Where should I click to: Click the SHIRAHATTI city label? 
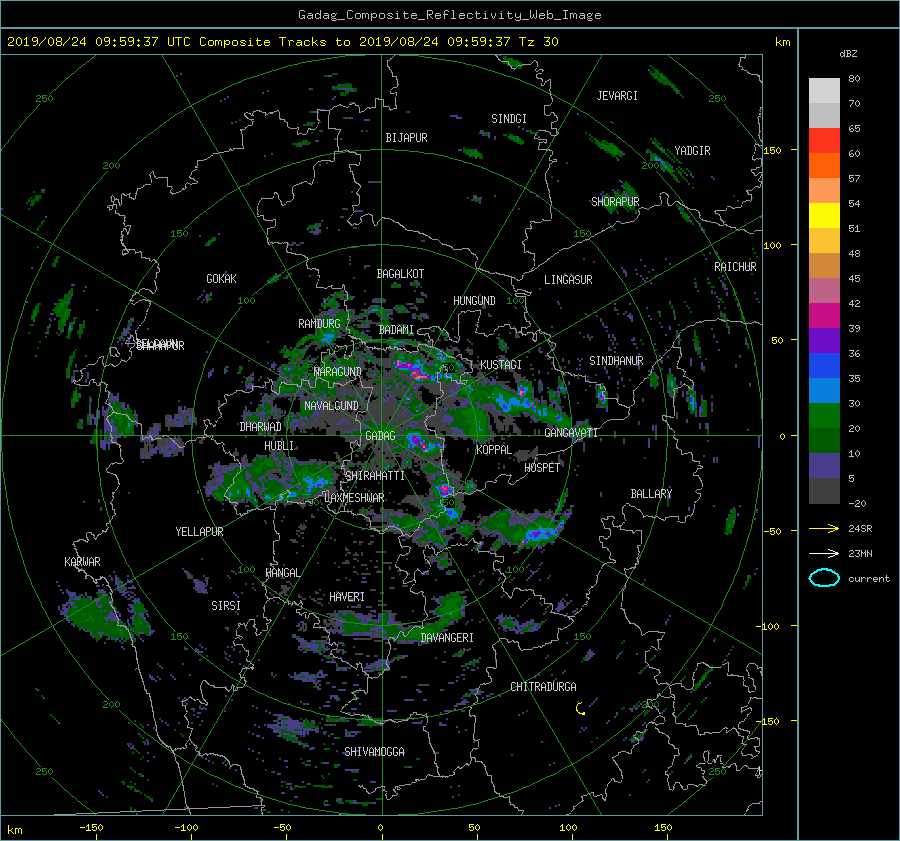[375, 476]
